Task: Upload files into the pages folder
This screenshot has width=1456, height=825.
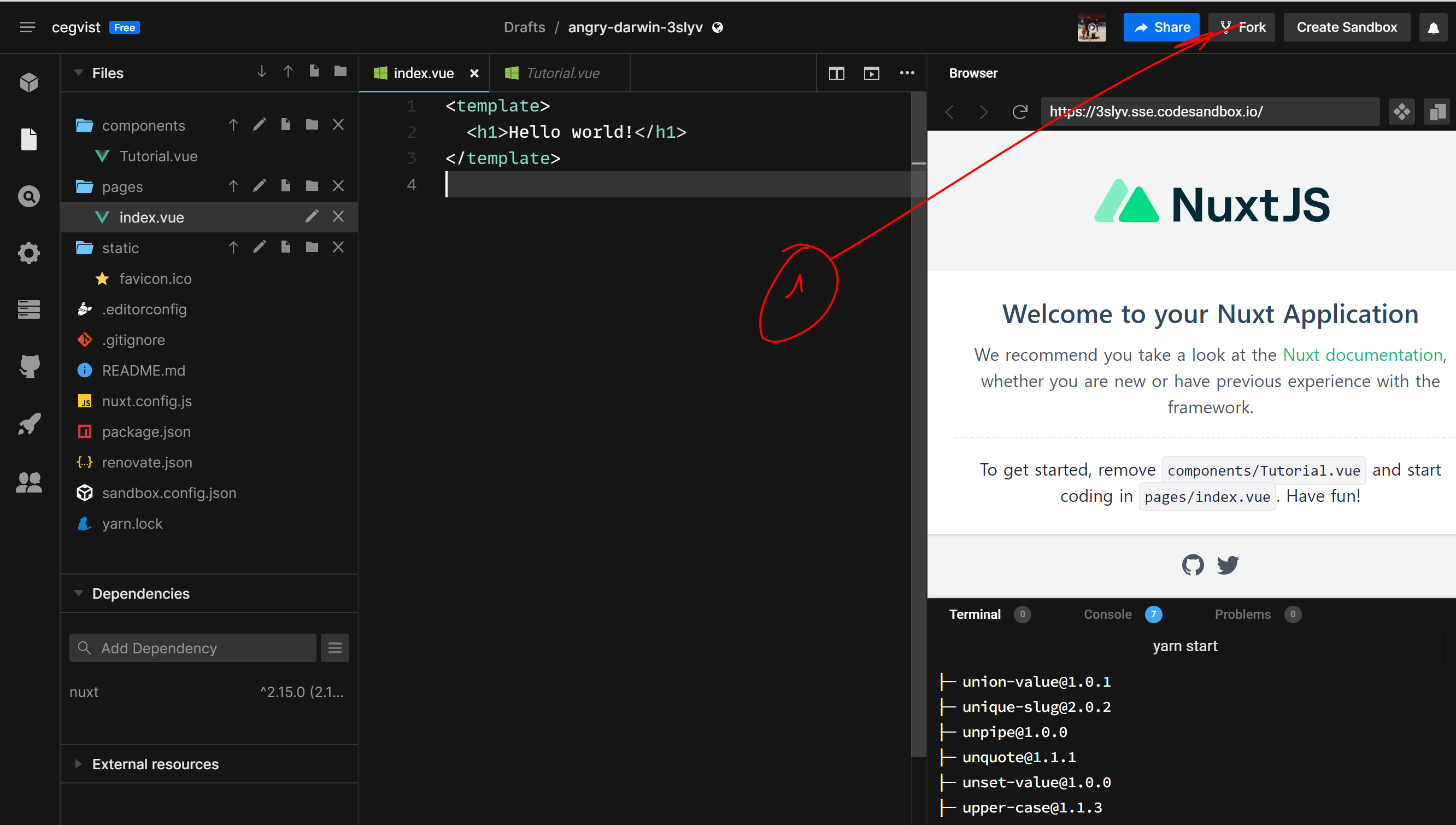Action: tap(233, 186)
